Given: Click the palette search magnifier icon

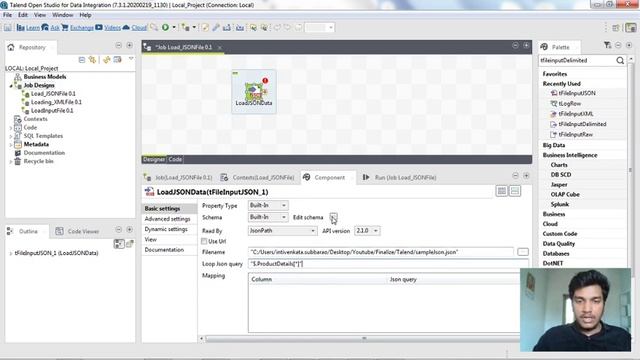Looking at the screenshot, I should pyautogui.click(x=620, y=60).
